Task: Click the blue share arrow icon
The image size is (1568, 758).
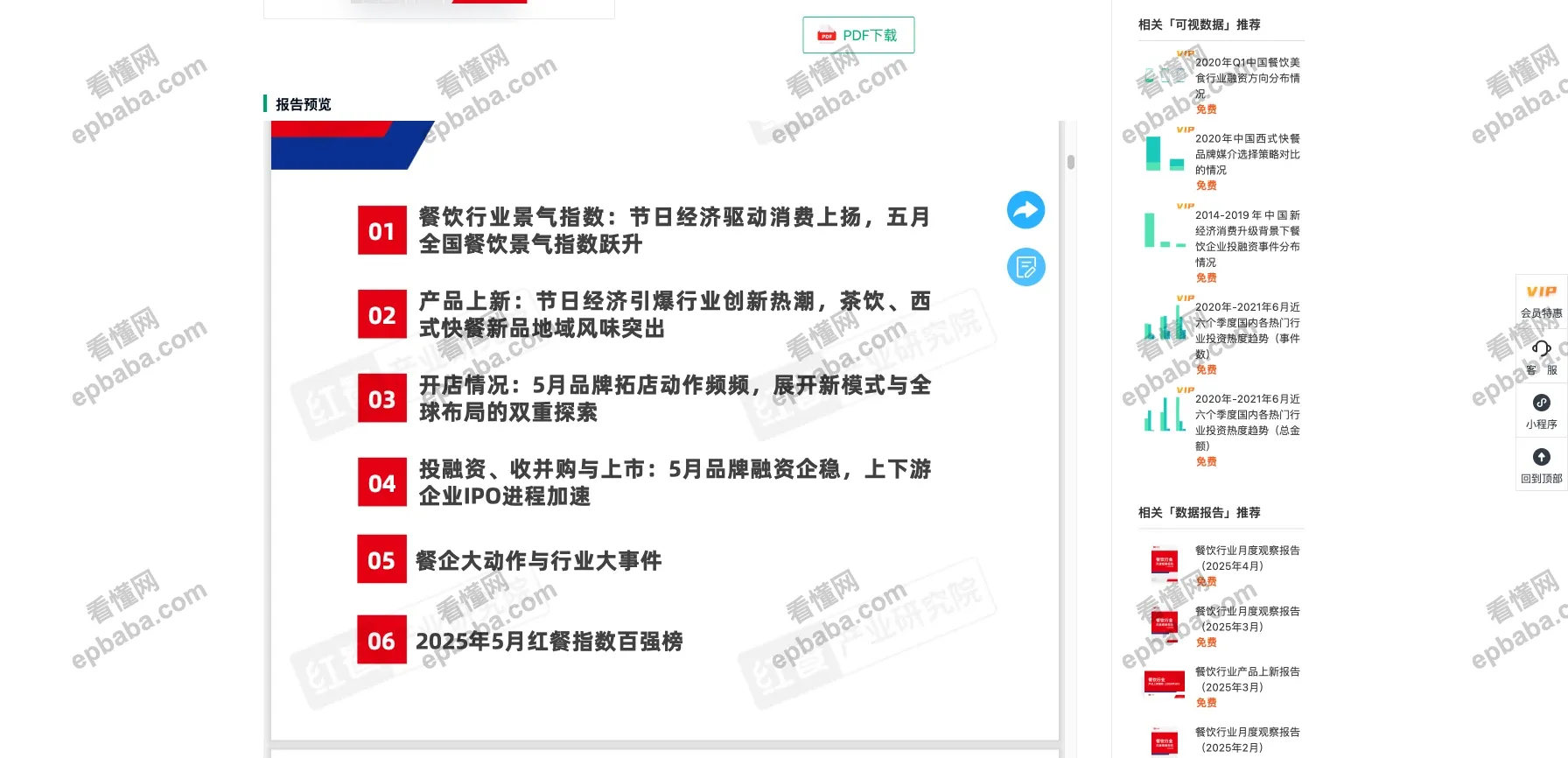Action: point(1025,210)
